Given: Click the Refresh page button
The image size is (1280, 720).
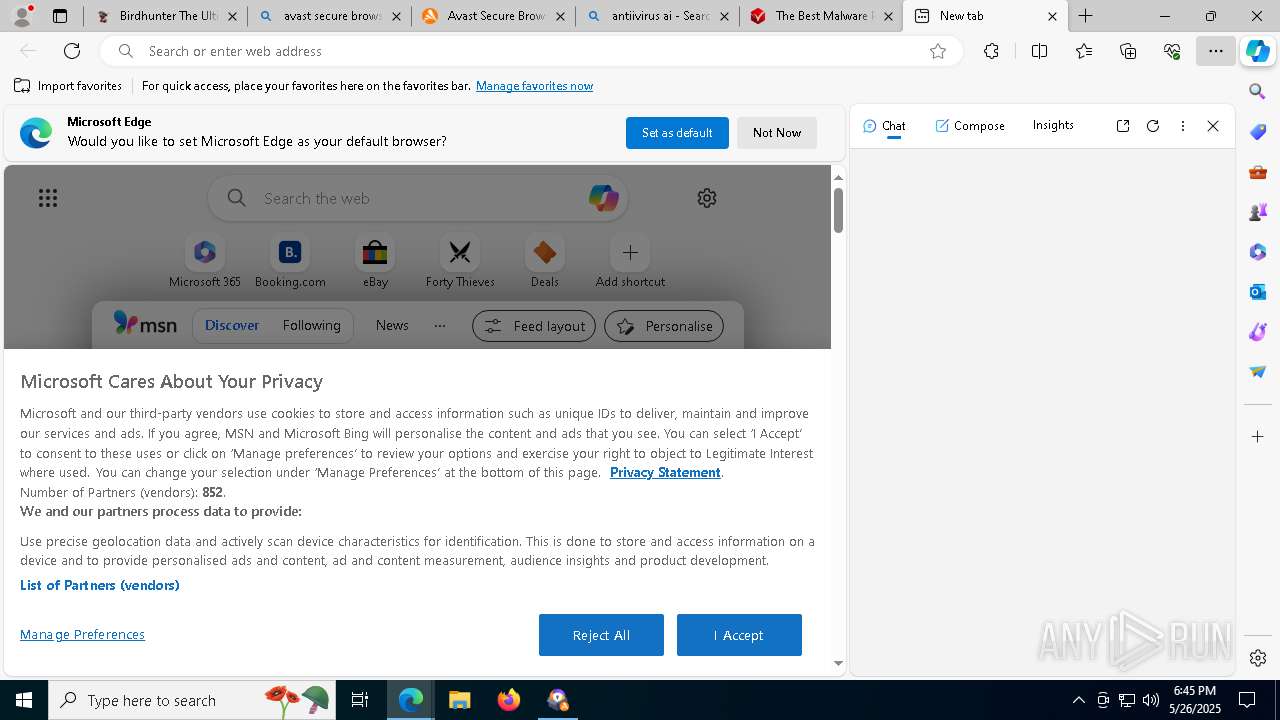Looking at the screenshot, I should pyautogui.click(x=72, y=51).
